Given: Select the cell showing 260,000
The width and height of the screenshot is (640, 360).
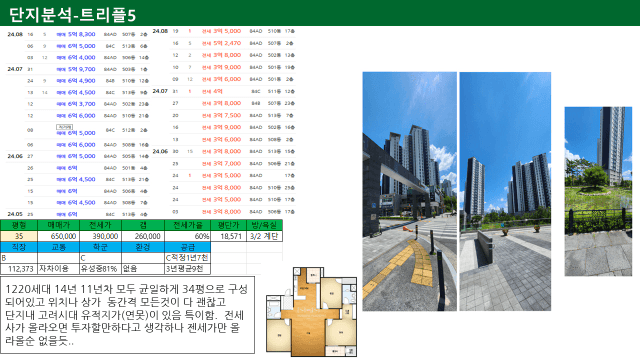Looking at the screenshot, I should 143,236.
